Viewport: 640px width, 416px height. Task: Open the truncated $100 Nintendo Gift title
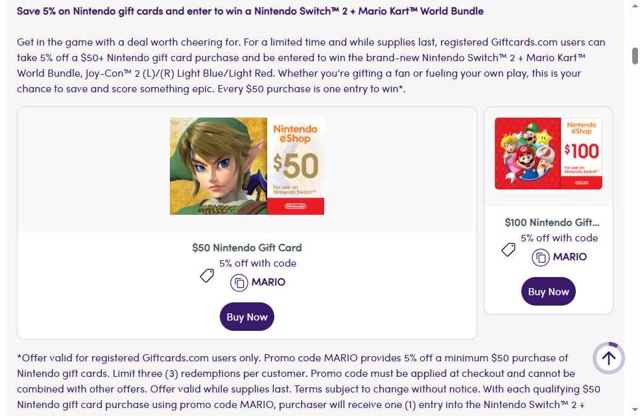(552, 222)
